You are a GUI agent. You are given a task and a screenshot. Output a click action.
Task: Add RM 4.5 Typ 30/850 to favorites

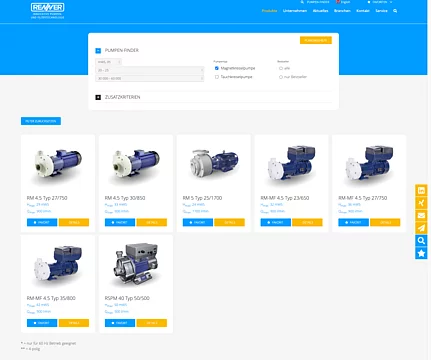(120, 222)
